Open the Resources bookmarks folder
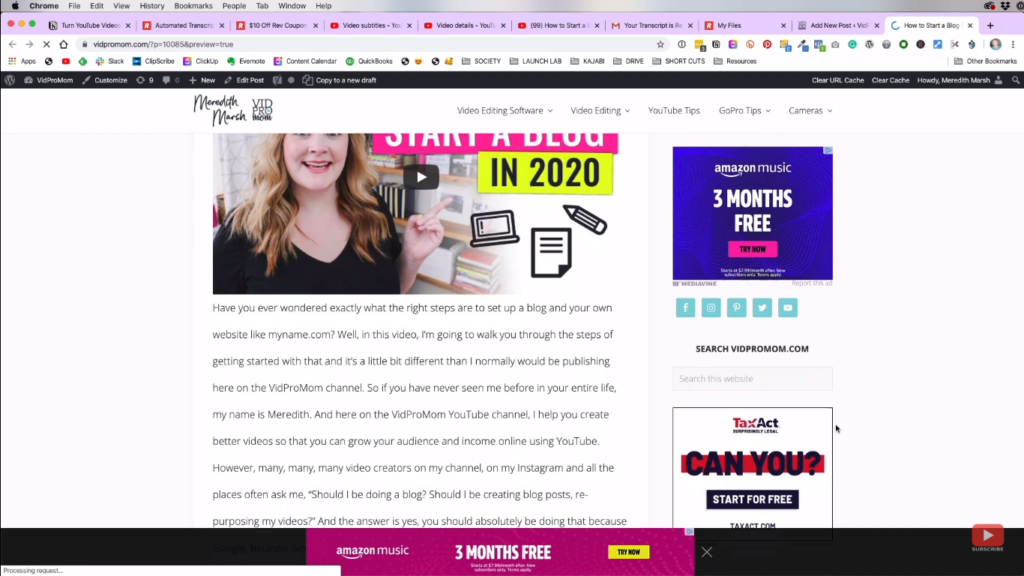 point(735,61)
